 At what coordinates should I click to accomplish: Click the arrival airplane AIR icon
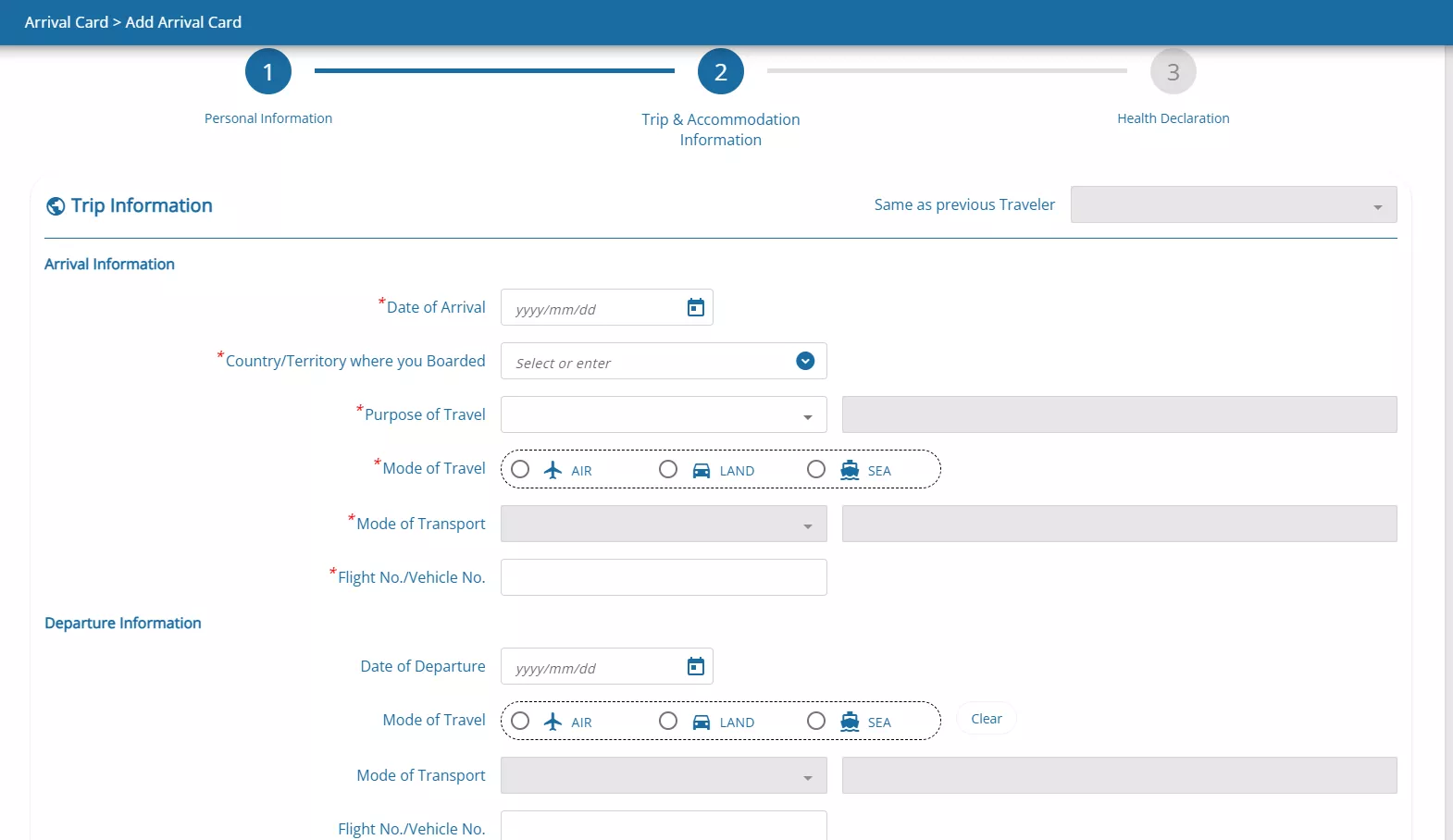pos(553,470)
